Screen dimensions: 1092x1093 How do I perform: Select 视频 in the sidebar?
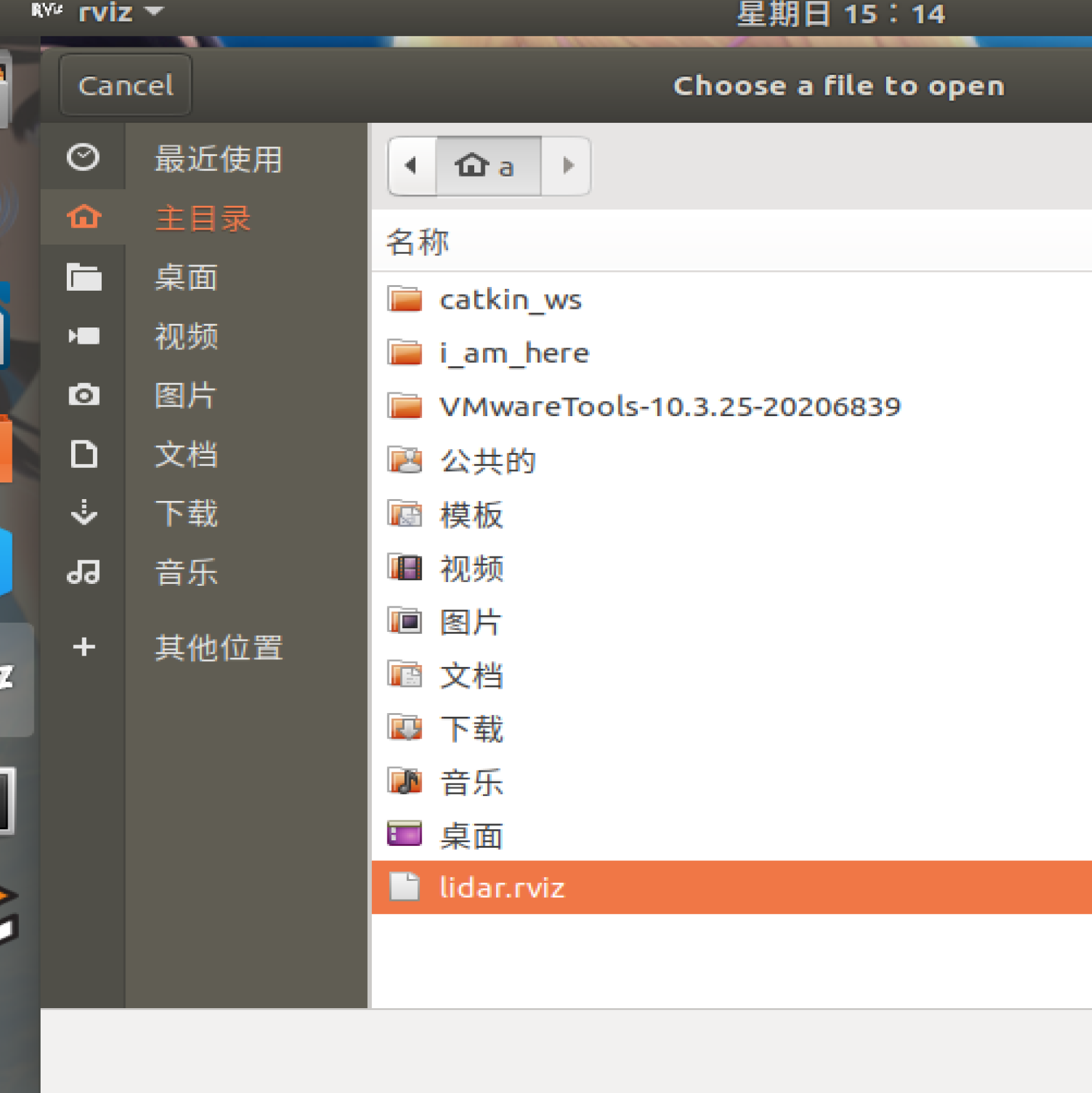tap(187, 336)
